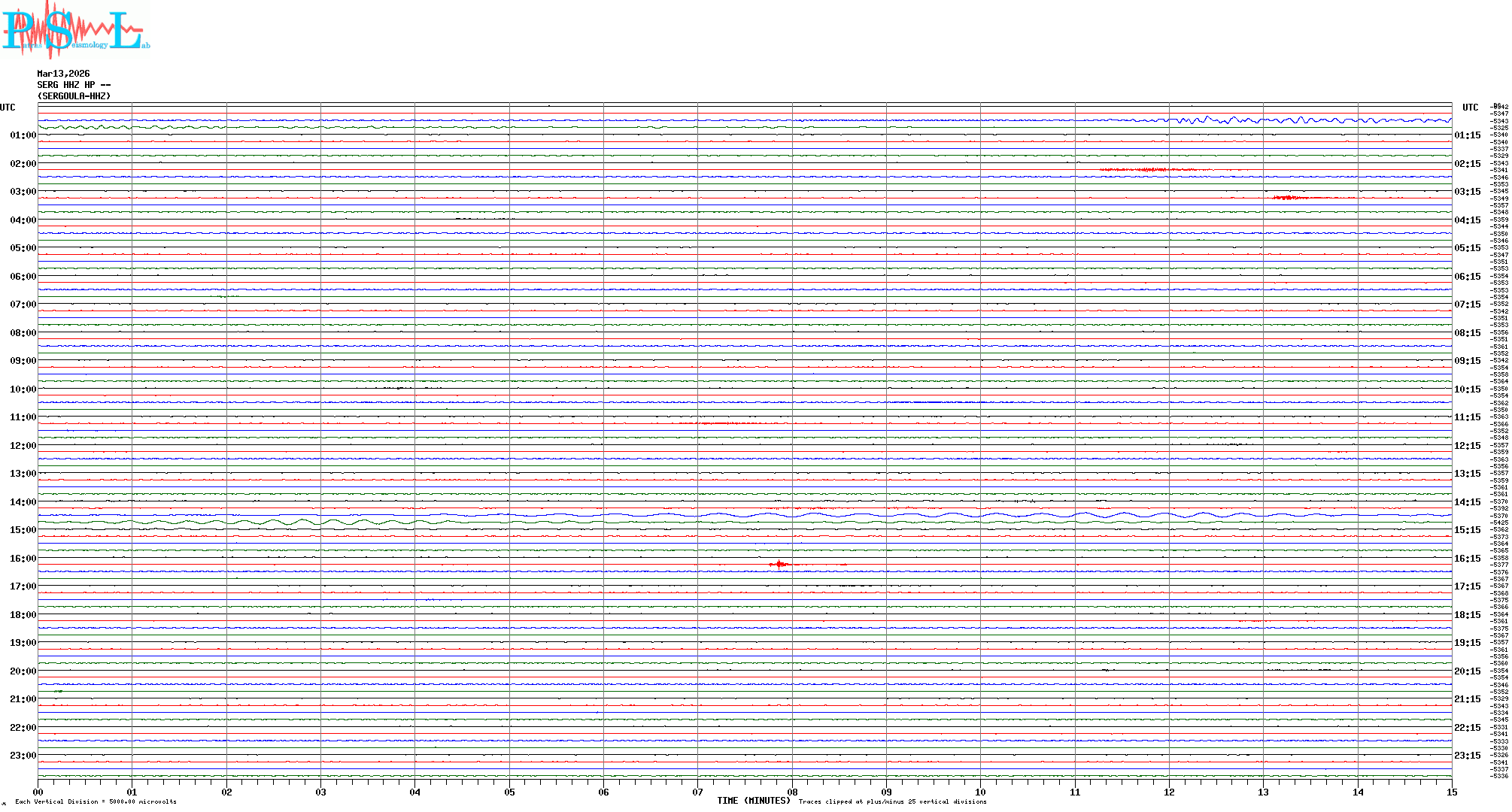Click the right UTC axis header
Image resolution: width=1512 pixels, height=812 pixels.
[1470, 108]
